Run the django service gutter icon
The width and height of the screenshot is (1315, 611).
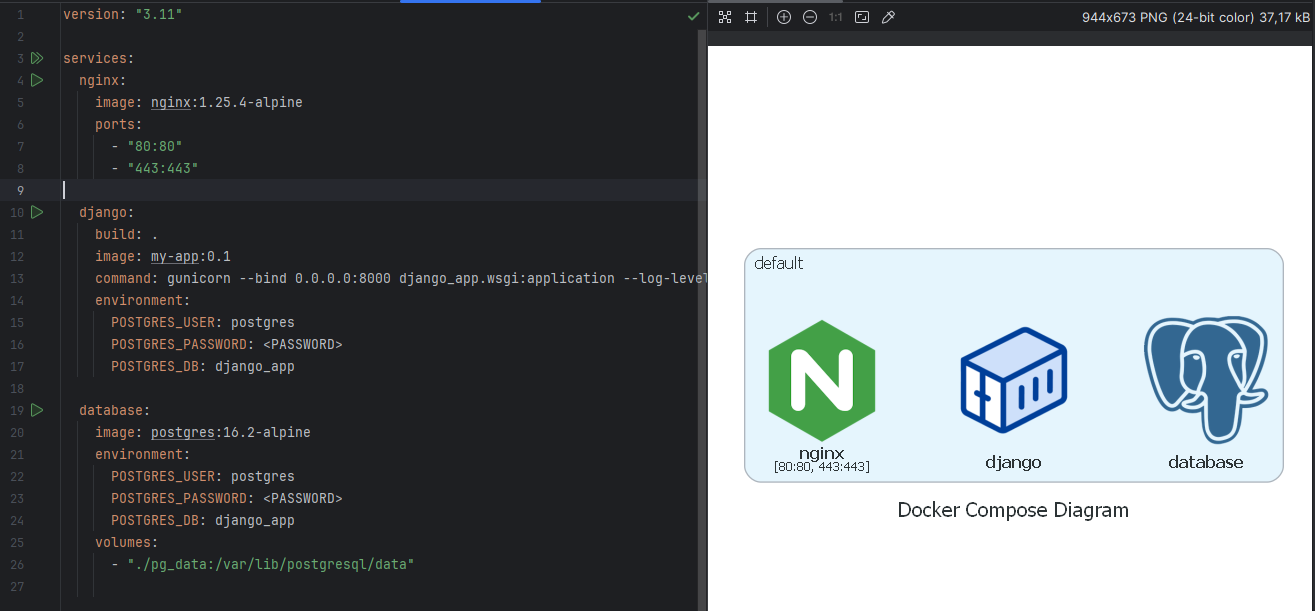coord(37,212)
